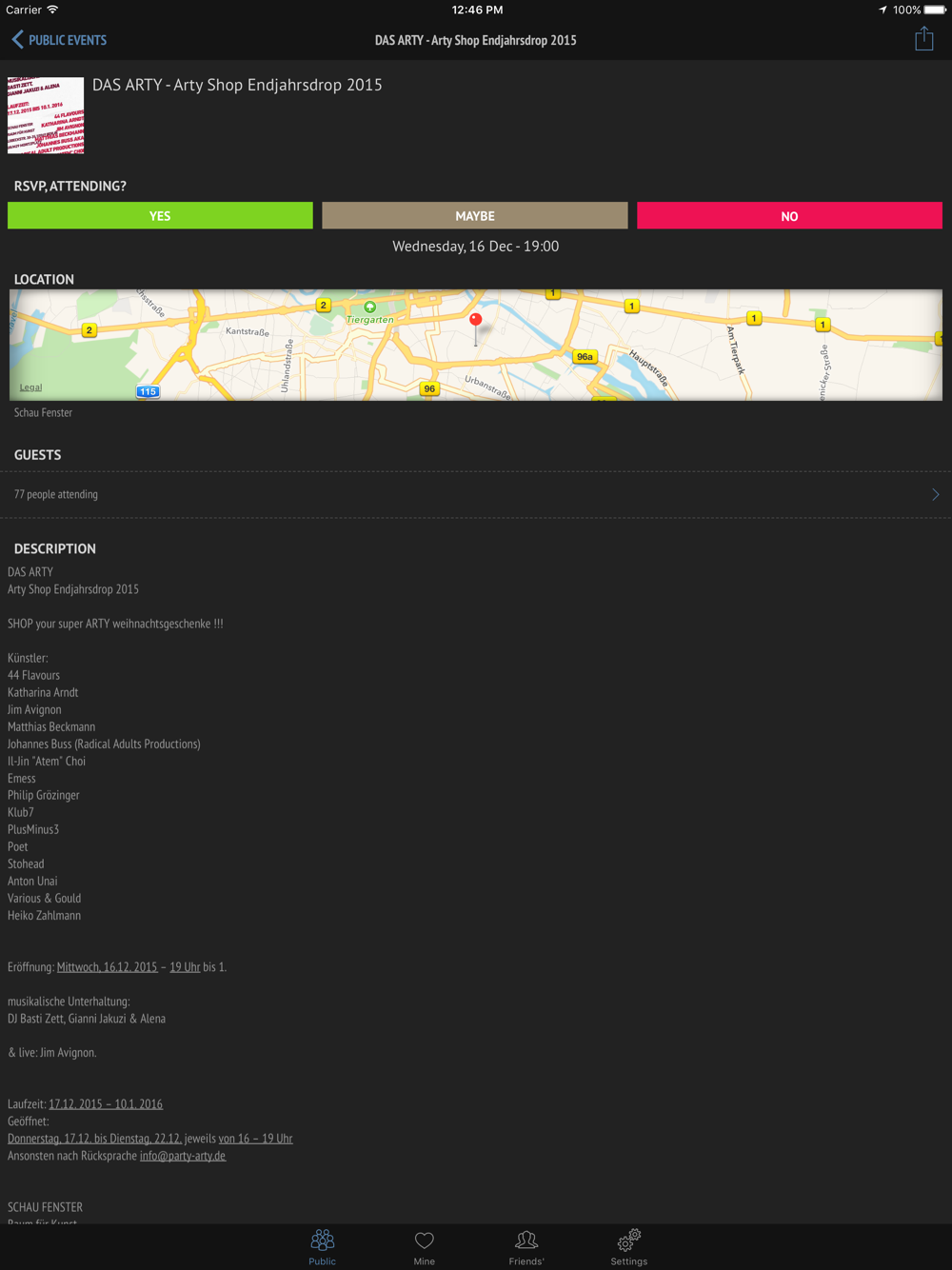Tap the Wi-Fi icon in status bar
952x1270 pixels.
coord(52,10)
